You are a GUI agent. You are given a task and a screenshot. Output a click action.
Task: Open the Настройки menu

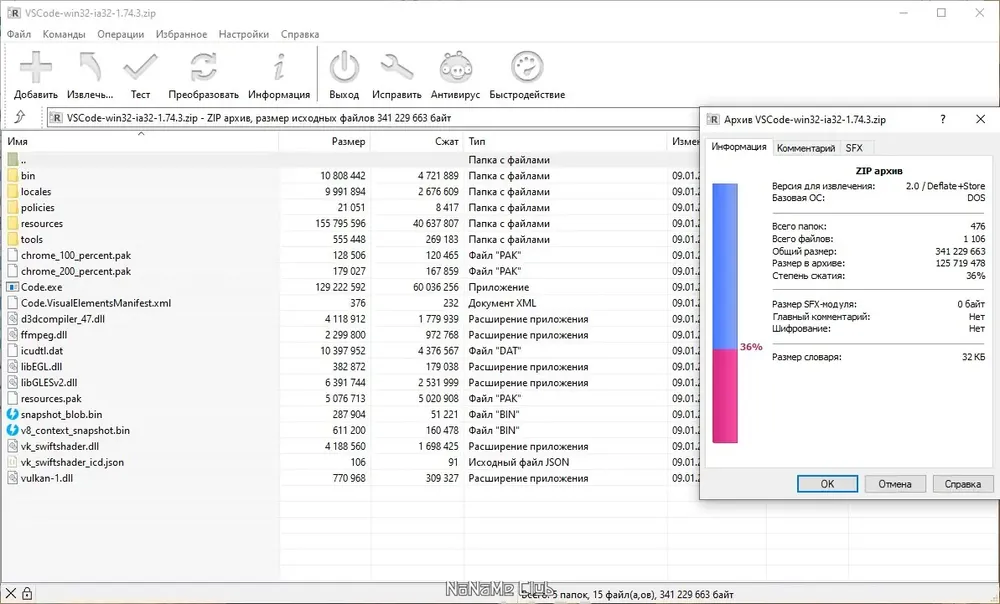[244, 34]
